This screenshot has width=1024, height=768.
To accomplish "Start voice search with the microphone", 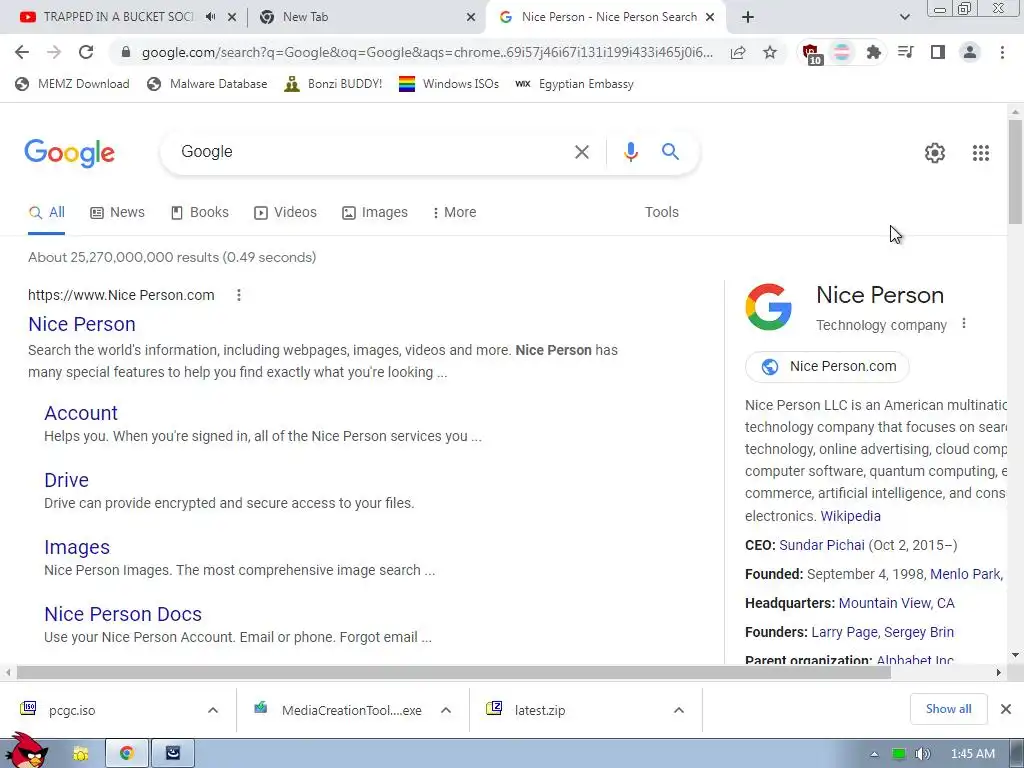I will click(x=630, y=152).
